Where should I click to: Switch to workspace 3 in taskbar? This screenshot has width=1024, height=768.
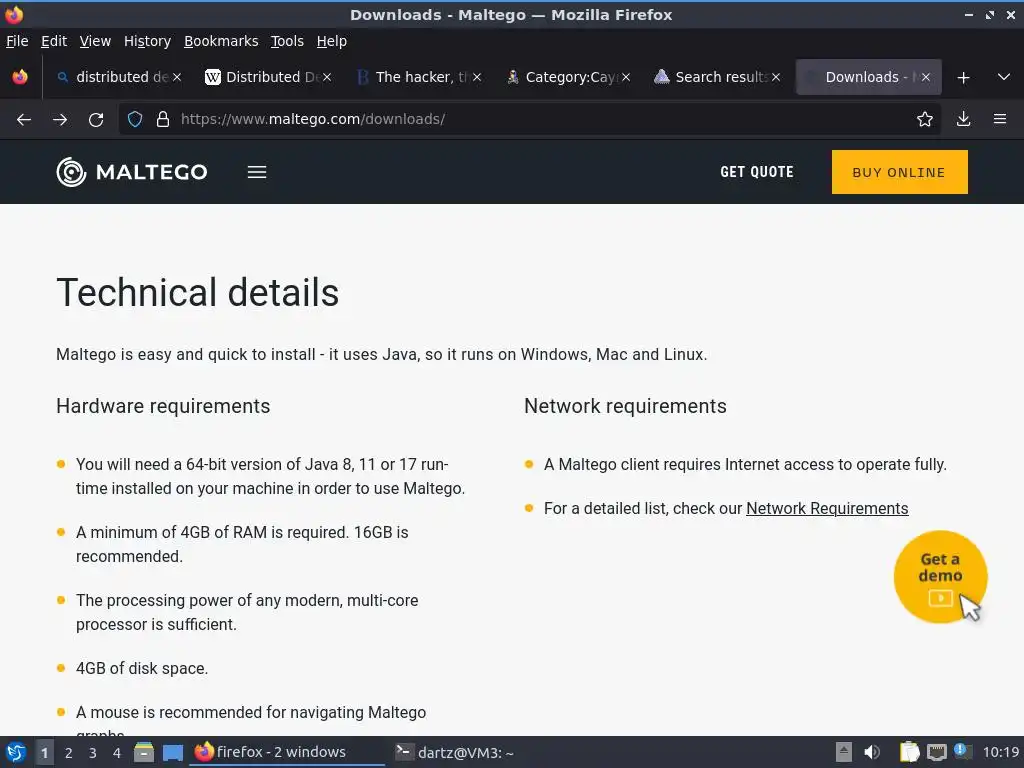[x=93, y=753]
